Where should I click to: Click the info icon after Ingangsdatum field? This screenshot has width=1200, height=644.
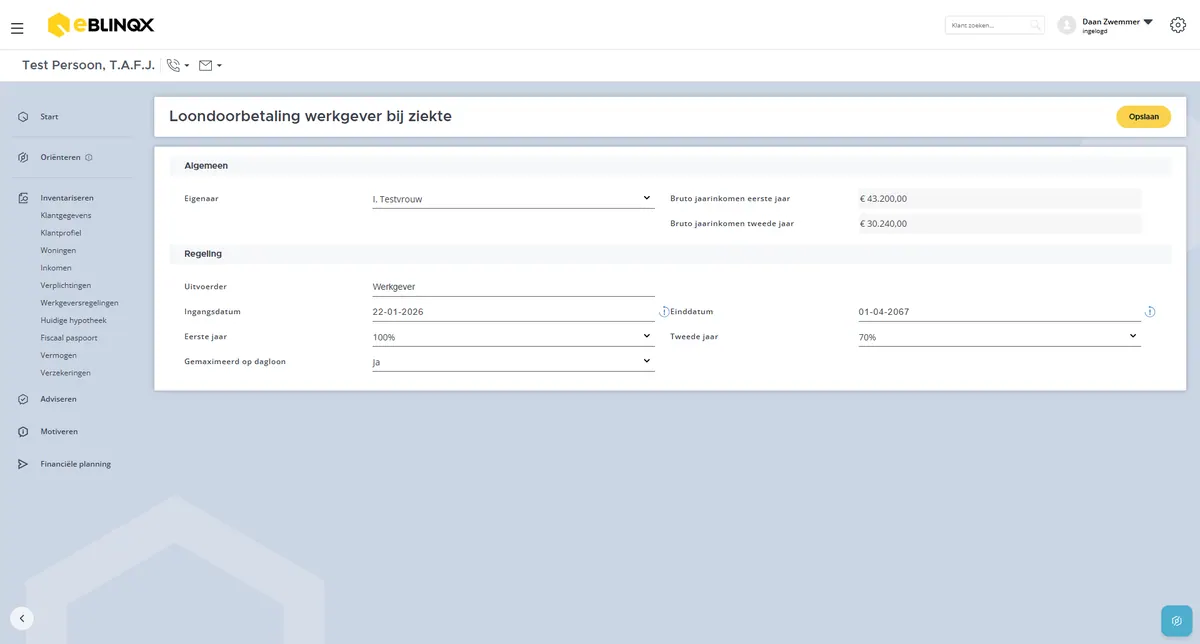click(x=664, y=312)
